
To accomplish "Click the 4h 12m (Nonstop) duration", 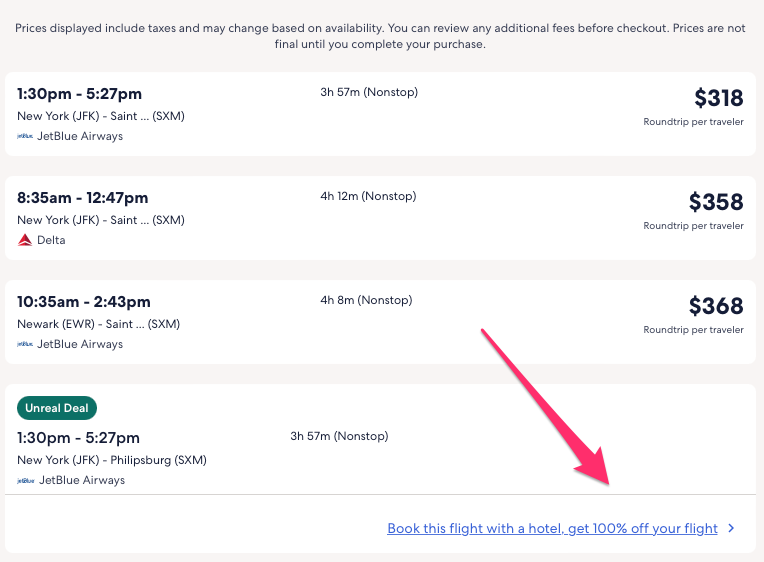I will pos(369,196).
